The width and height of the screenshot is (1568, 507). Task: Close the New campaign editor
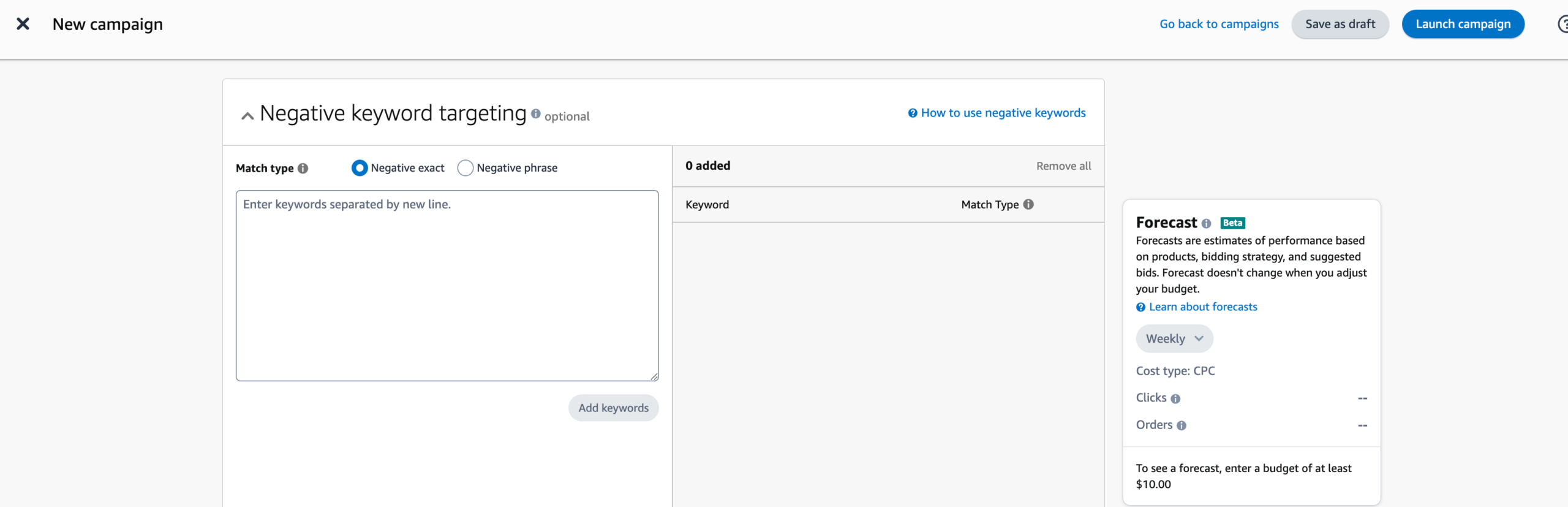[23, 24]
